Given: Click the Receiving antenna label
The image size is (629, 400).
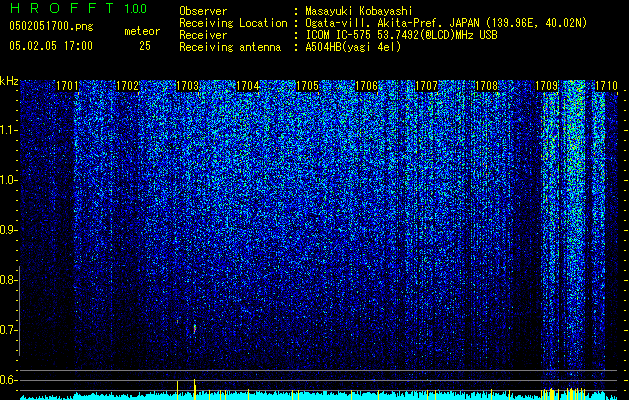Looking at the screenshot, I should coord(230,47).
